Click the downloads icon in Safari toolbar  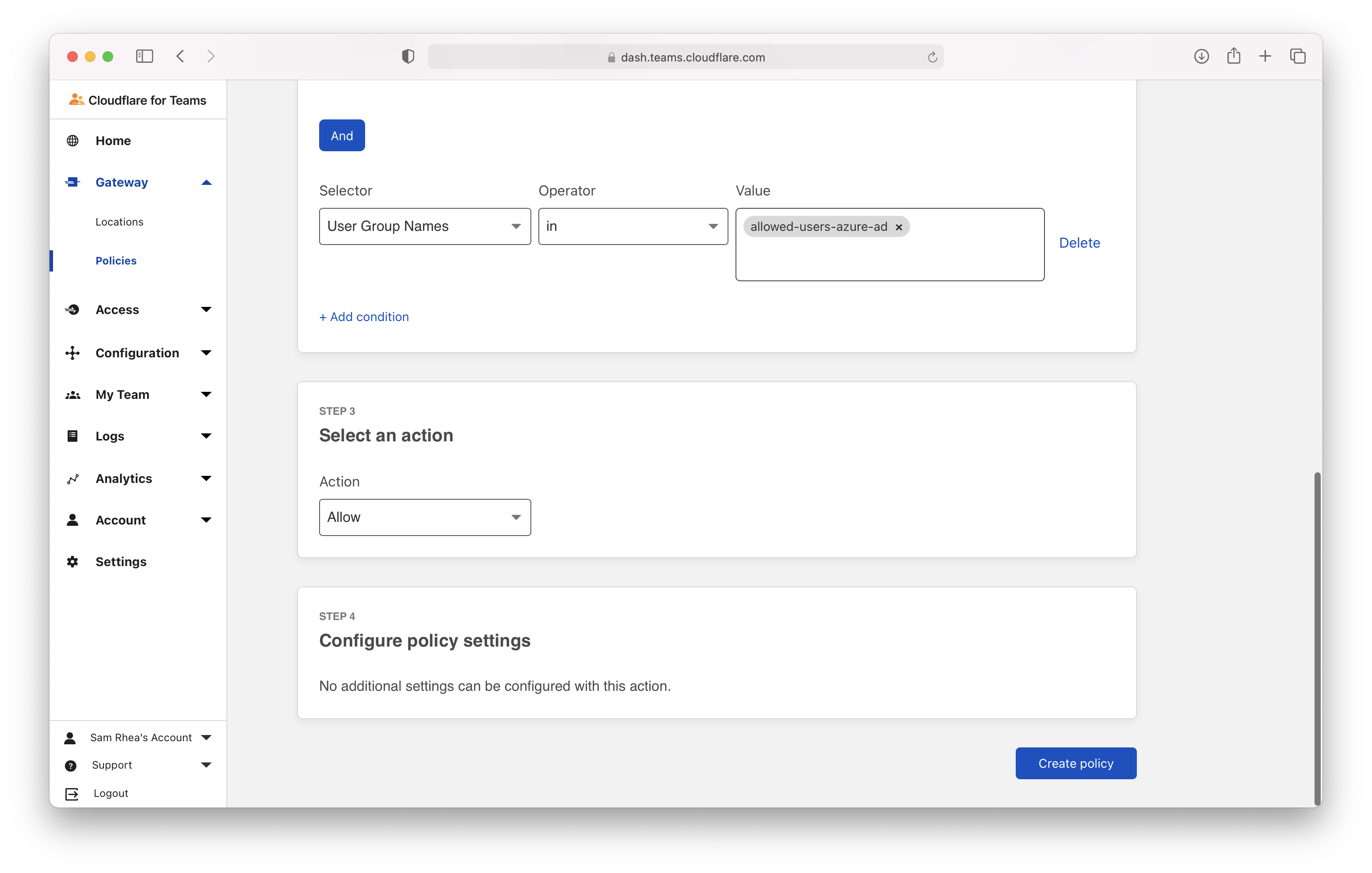(x=1201, y=56)
